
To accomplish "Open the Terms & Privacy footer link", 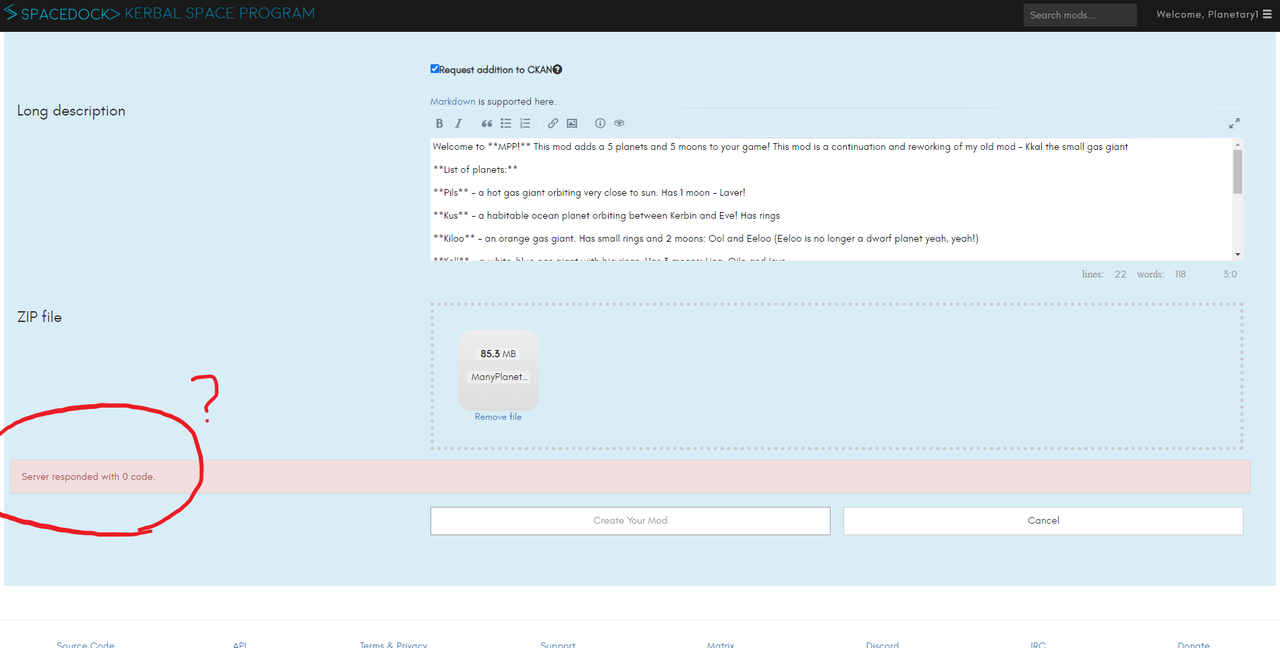I will (x=393, y=645).
